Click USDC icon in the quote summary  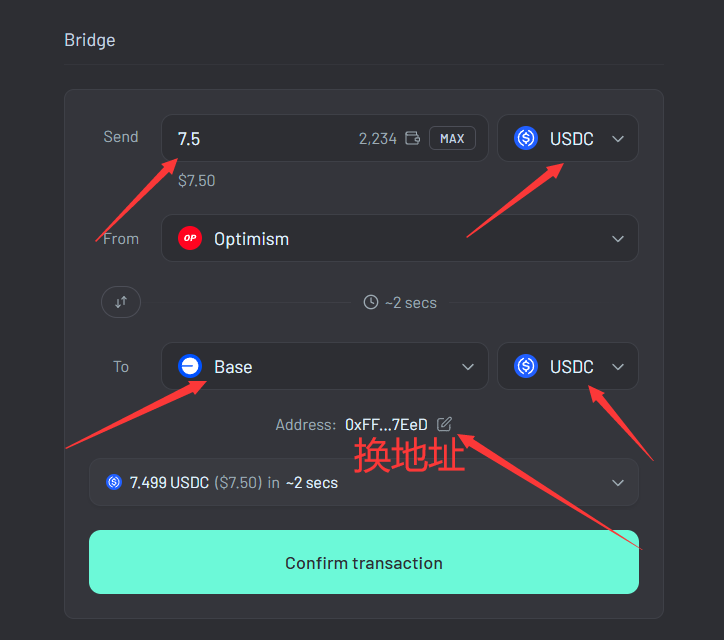pyautogui.click(x=114, y=482)
